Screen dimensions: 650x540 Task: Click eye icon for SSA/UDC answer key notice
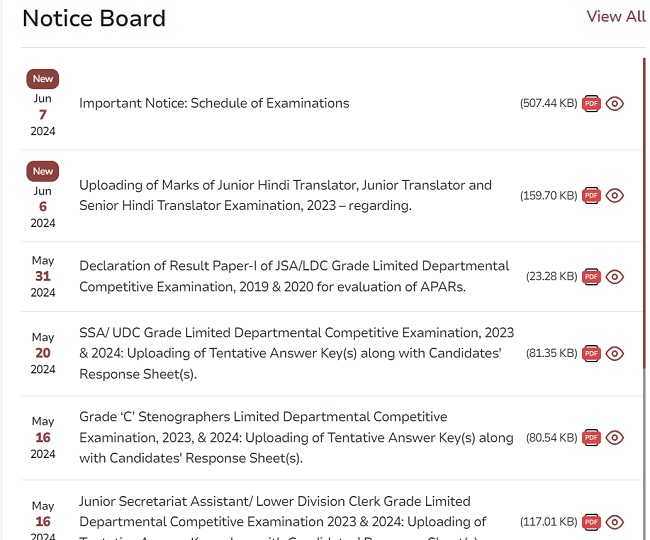pyautogui.click(x=615, y=353)
